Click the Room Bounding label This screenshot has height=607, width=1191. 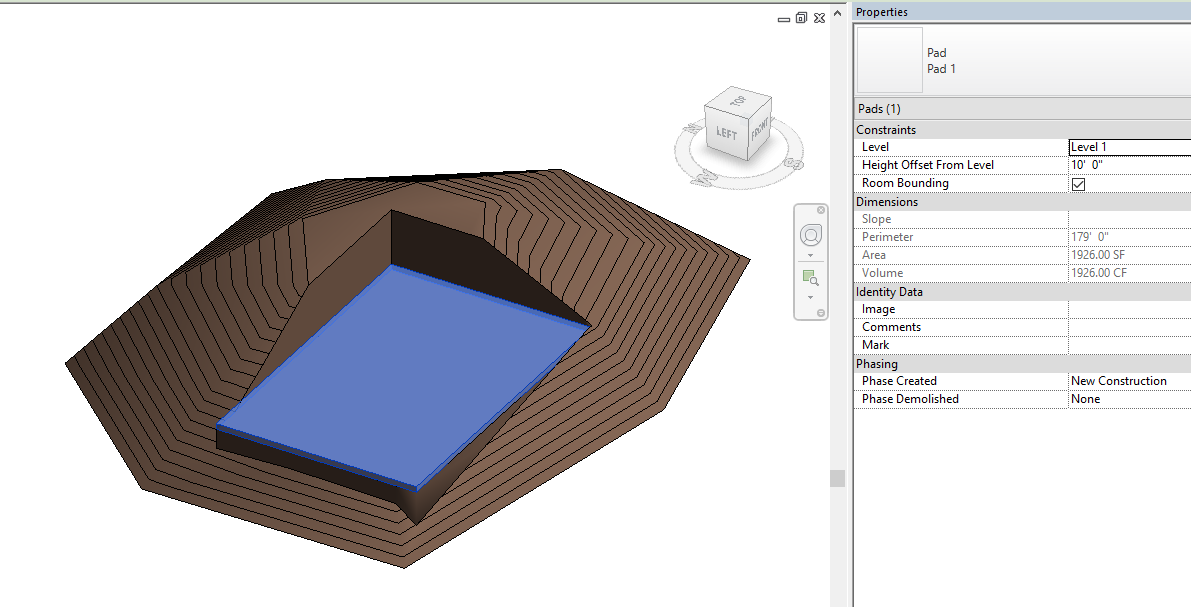[x=905, y=183]
